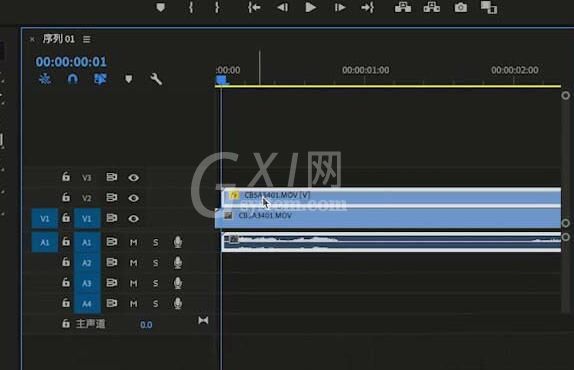Toggle lock on 主声道 master track
Screen dimensions: 574x370
[66, 323]
